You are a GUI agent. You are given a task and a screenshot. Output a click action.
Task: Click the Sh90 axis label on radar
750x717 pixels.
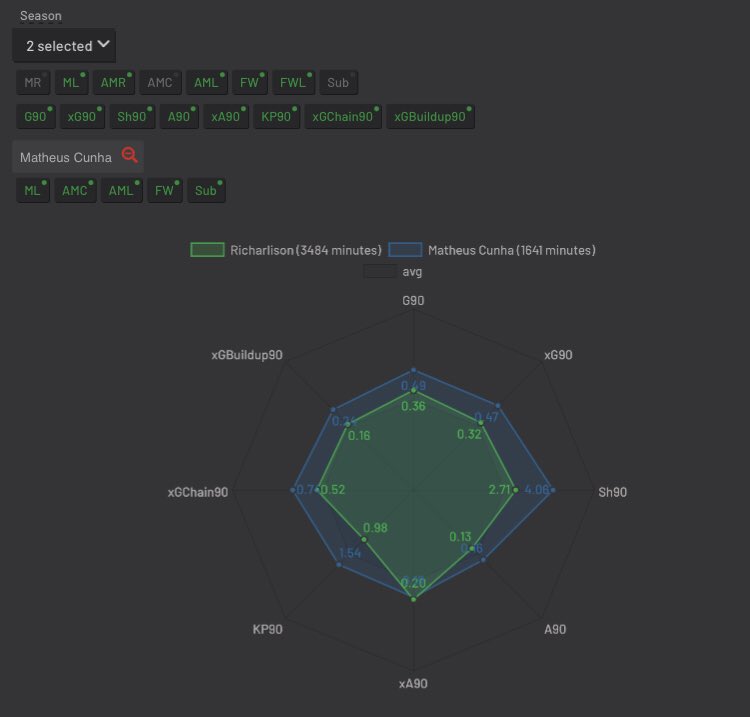point(613,492)
